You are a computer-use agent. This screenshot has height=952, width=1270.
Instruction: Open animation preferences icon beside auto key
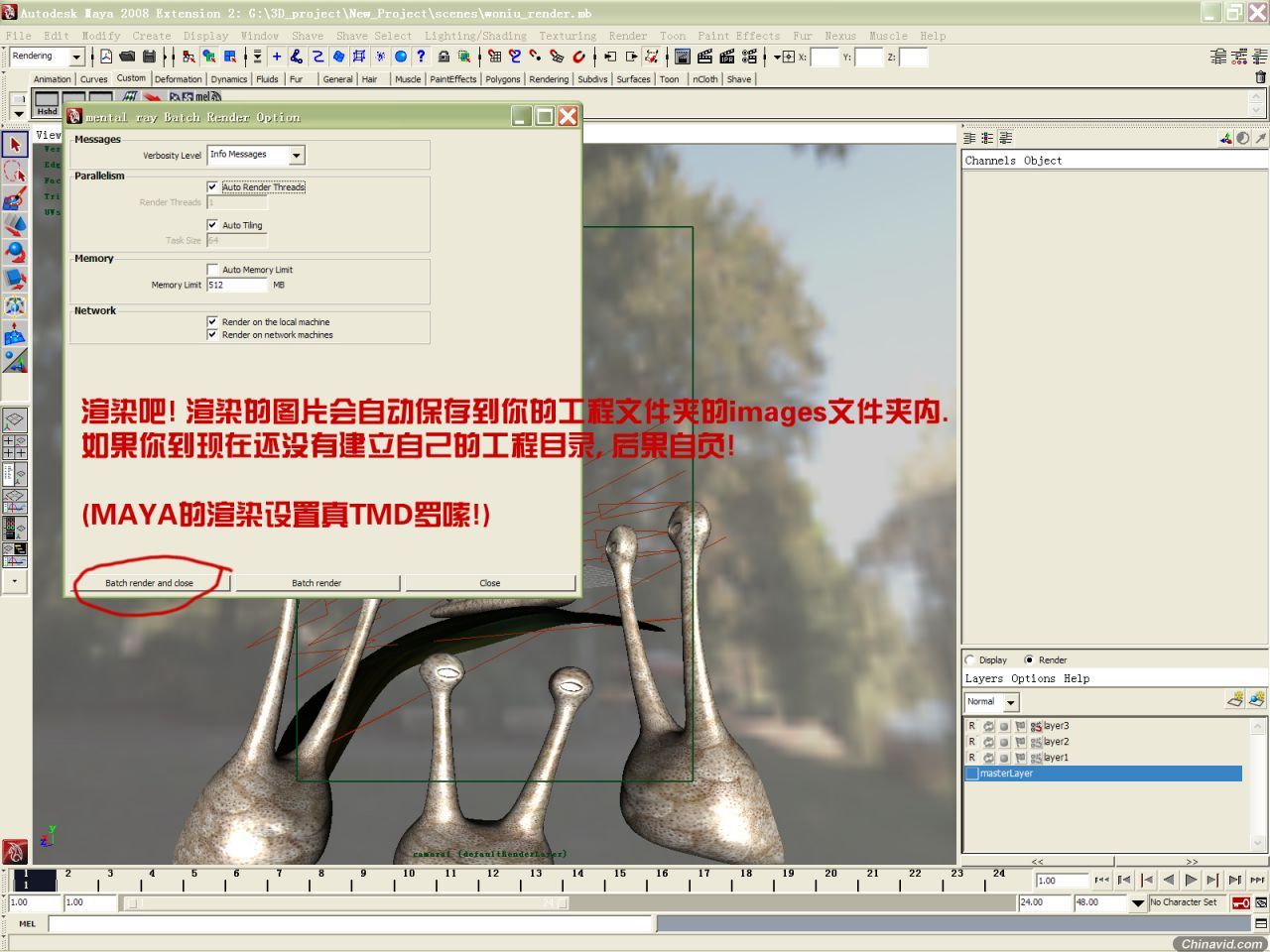coord(1261,902)
